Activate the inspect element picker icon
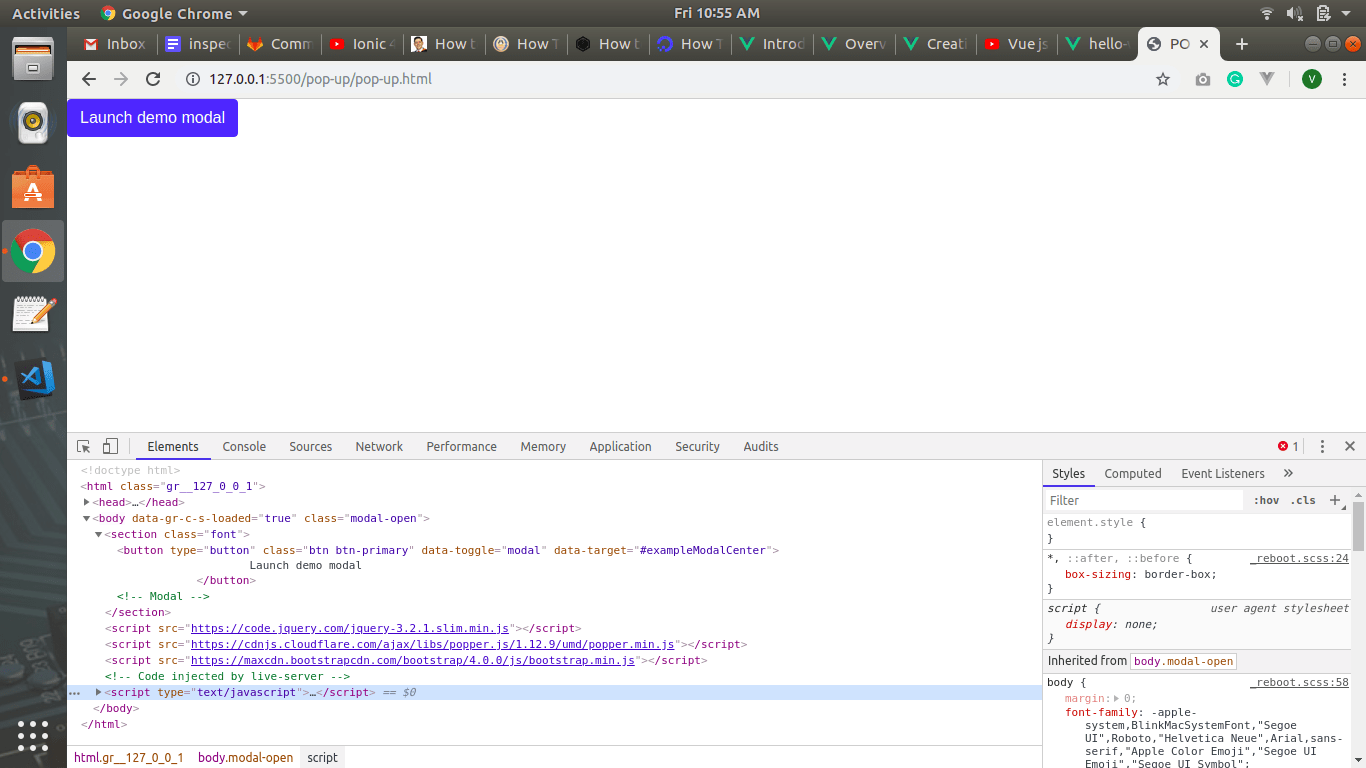Image resolution: width=1366 pixels, height=768 pixels. tap(84, 447)
